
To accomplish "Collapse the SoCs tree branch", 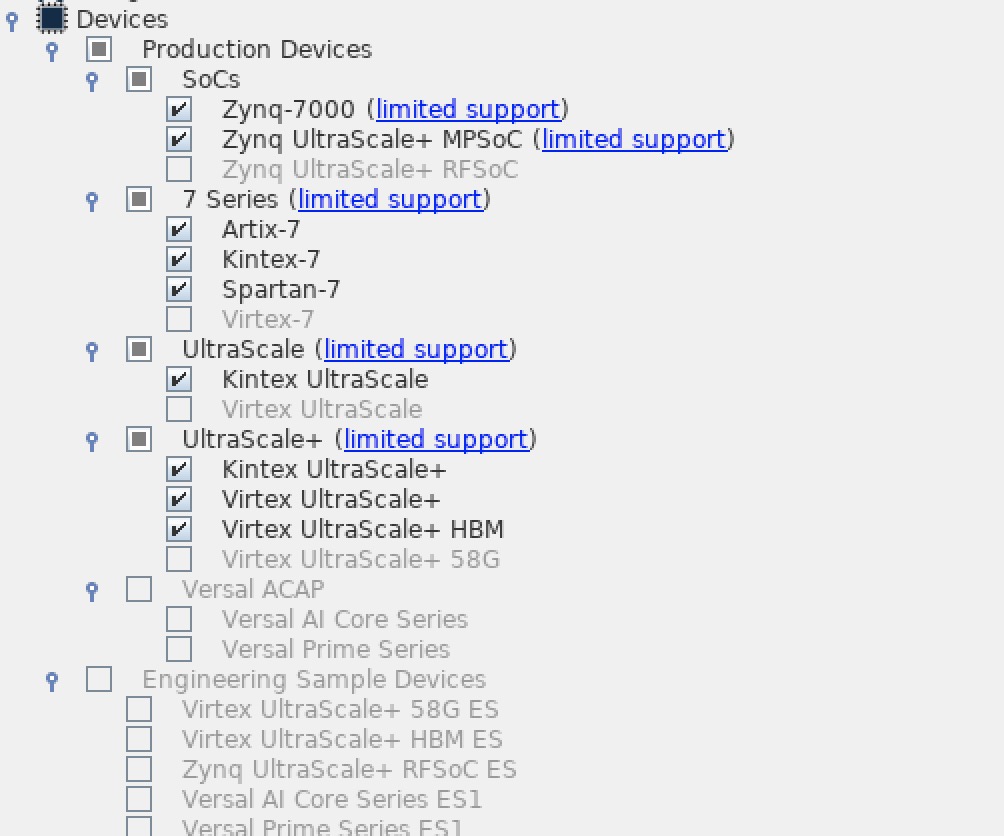I will coord(91,80).
